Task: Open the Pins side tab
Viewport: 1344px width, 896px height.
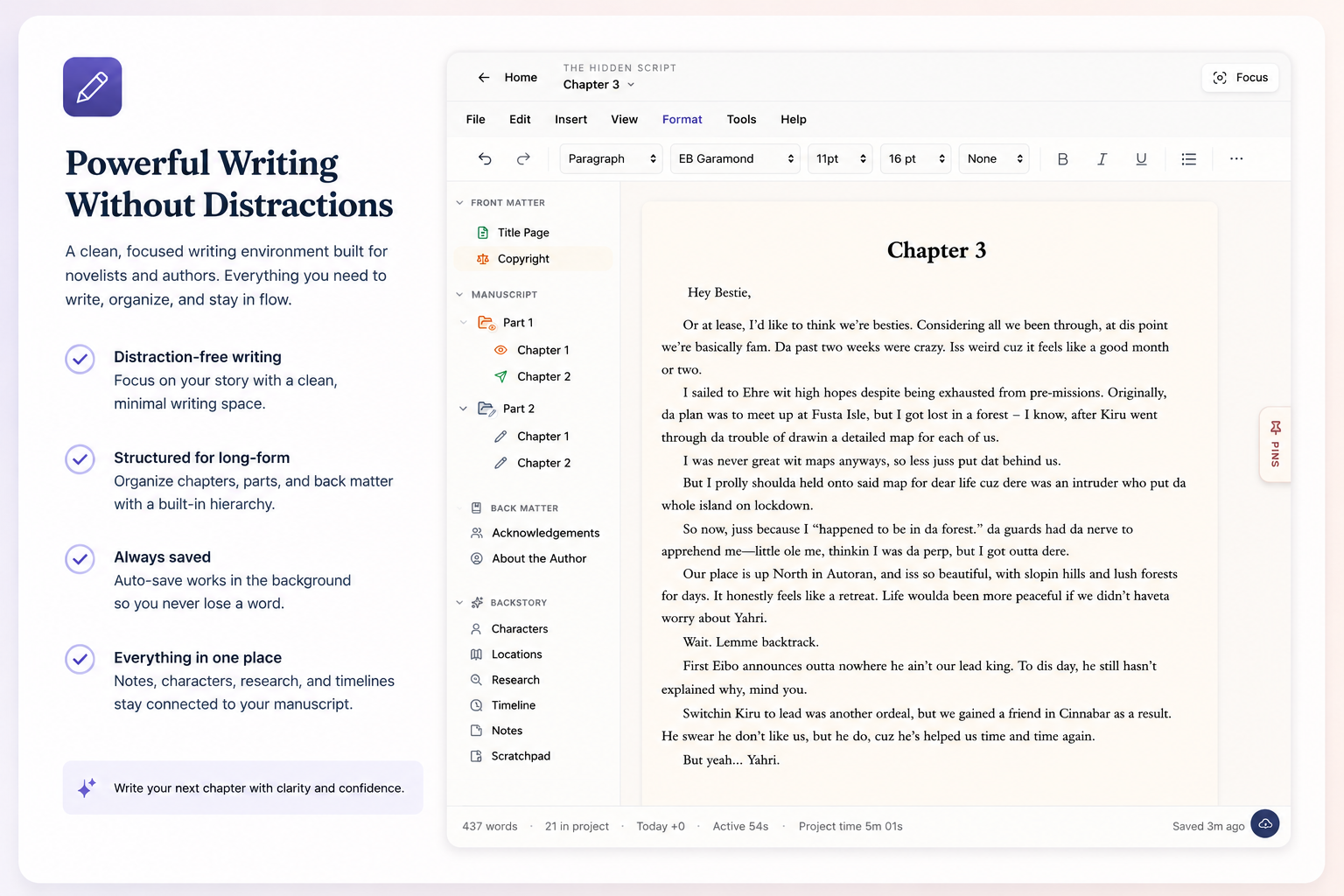Action: pyautogui.click(x=1276, y=444)
